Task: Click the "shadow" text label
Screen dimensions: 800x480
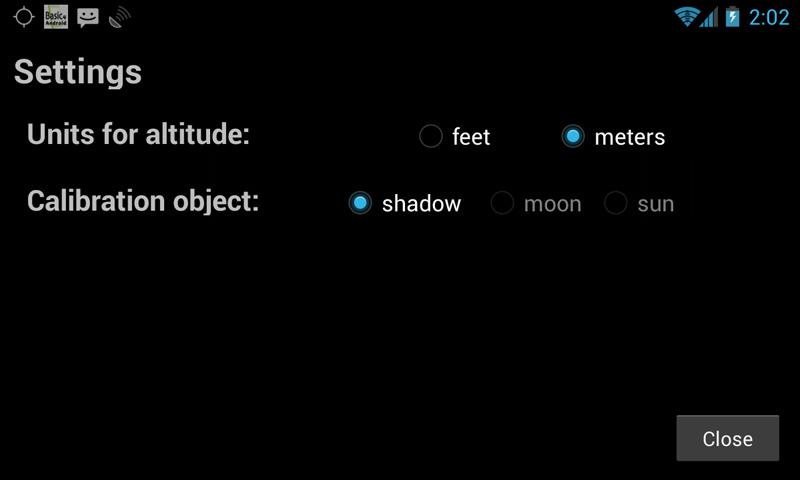Action: tap(421, 204)
